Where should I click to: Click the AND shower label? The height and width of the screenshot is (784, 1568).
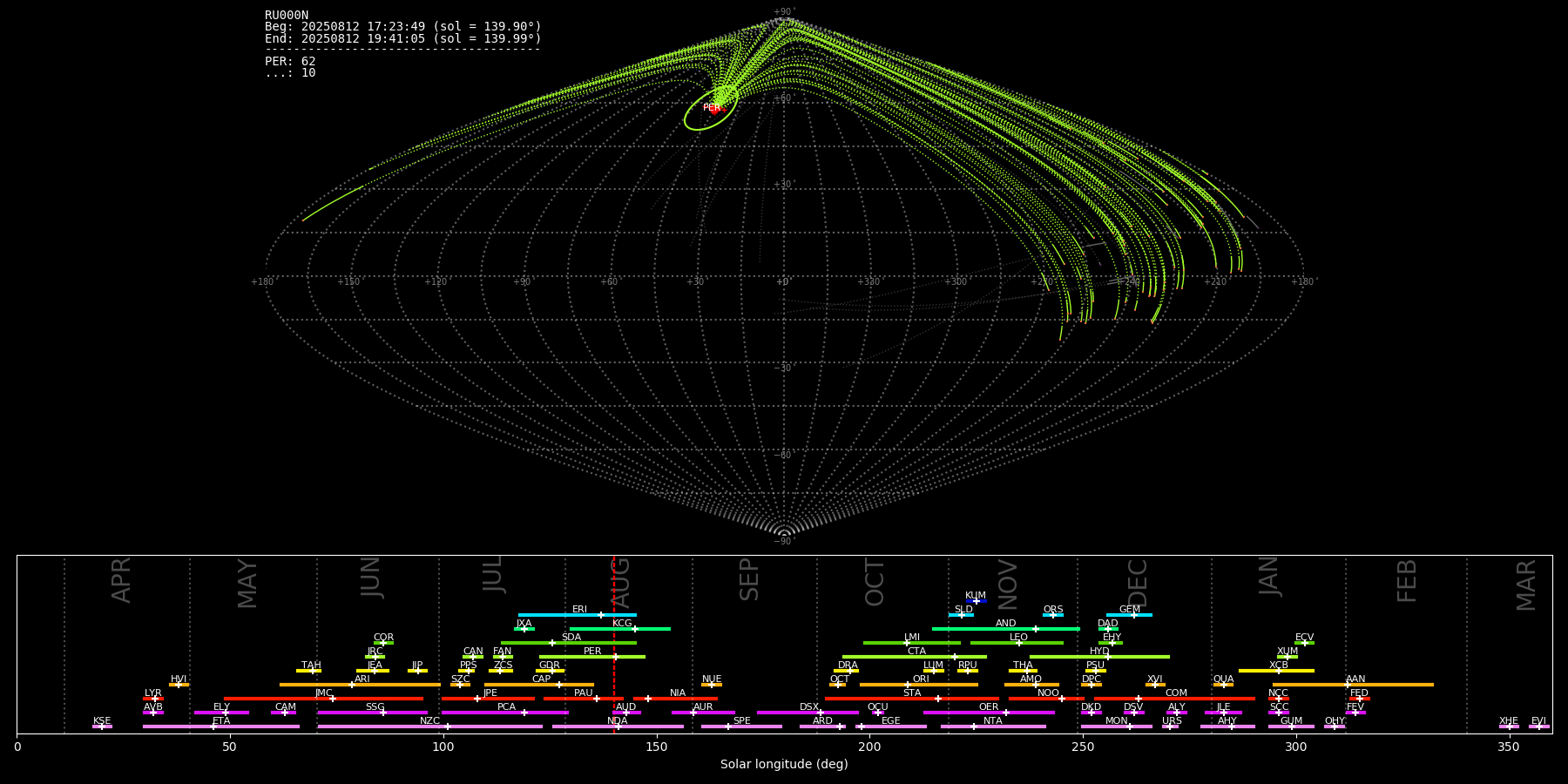[x=1005, y=623]
